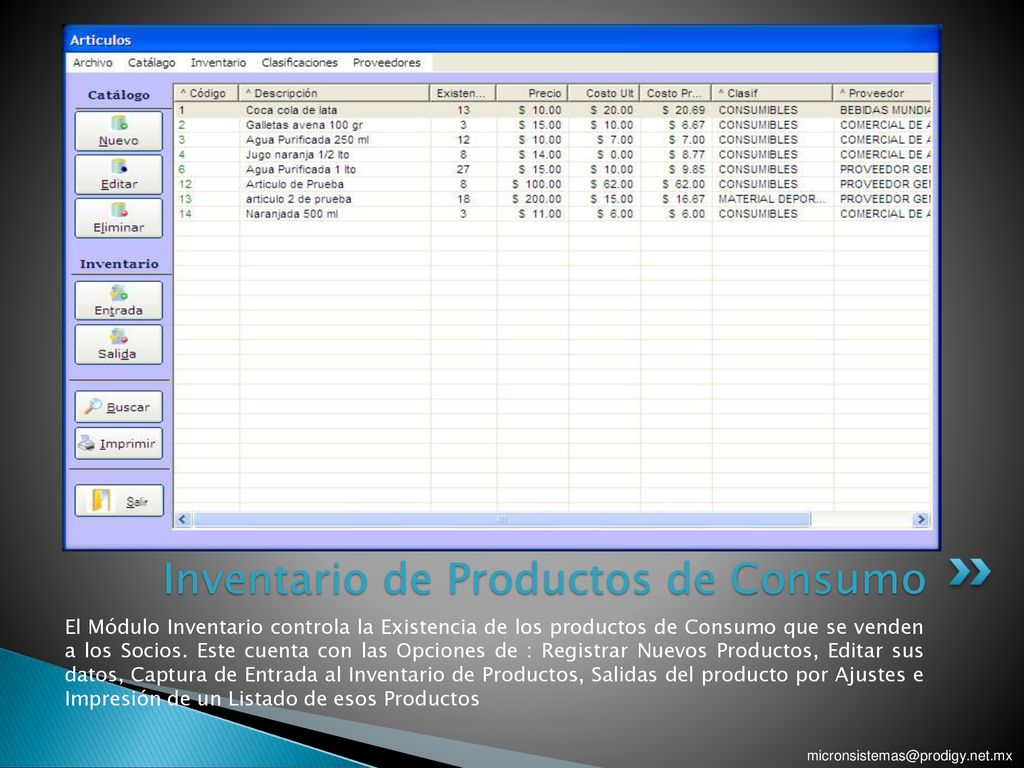
Task: Click the Buscar magnifier button
Action: click(118, 407)
